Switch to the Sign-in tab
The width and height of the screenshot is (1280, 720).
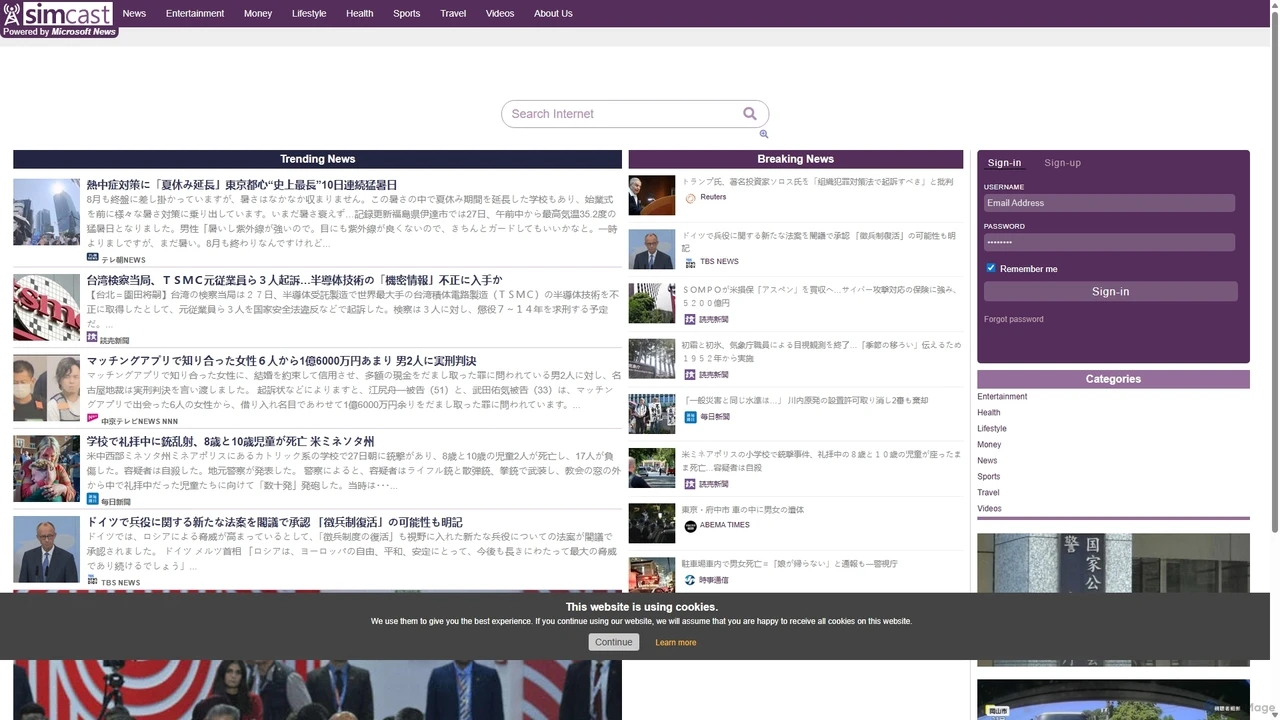pos(1005,163)
